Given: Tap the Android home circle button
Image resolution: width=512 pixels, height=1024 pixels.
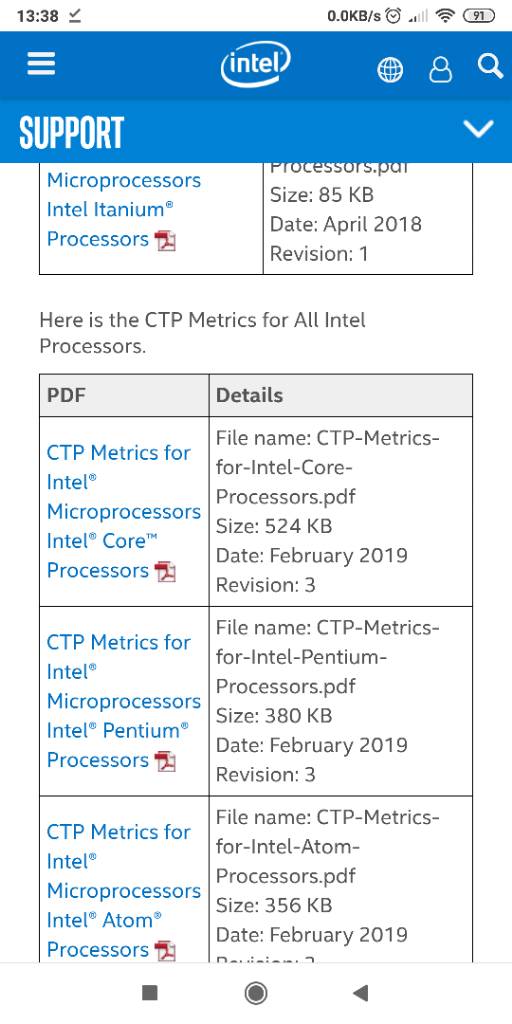Looking at the screenshot, I should click(x=255, y=993).
